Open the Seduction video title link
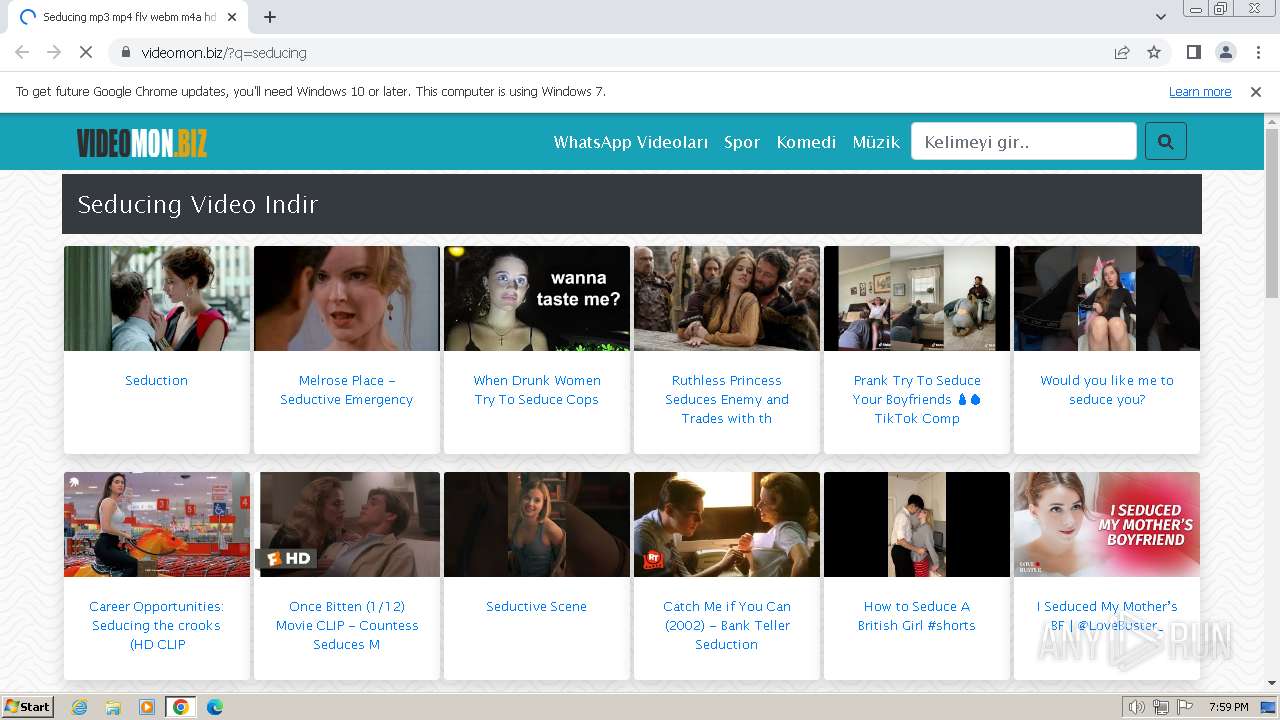This screenshot has width=1280, height=720. point(156,380)
